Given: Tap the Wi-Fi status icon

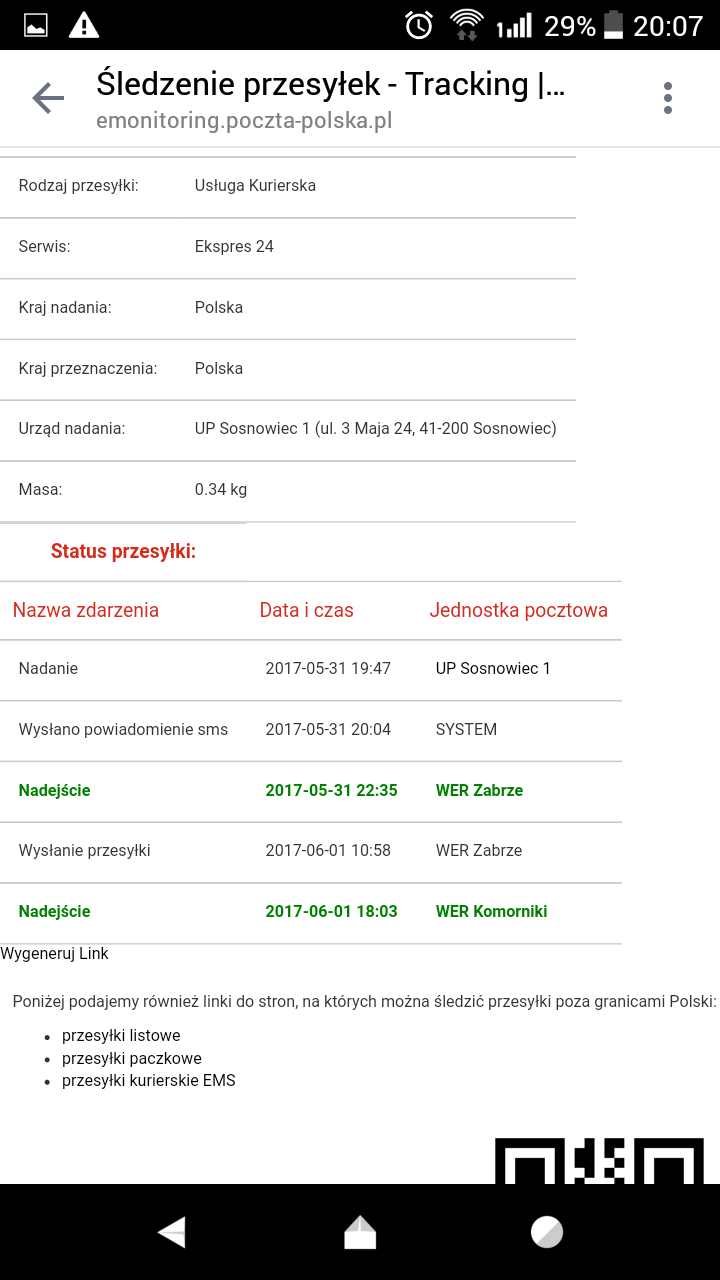Looking at the screenshot, I should [x=467, y=25].
